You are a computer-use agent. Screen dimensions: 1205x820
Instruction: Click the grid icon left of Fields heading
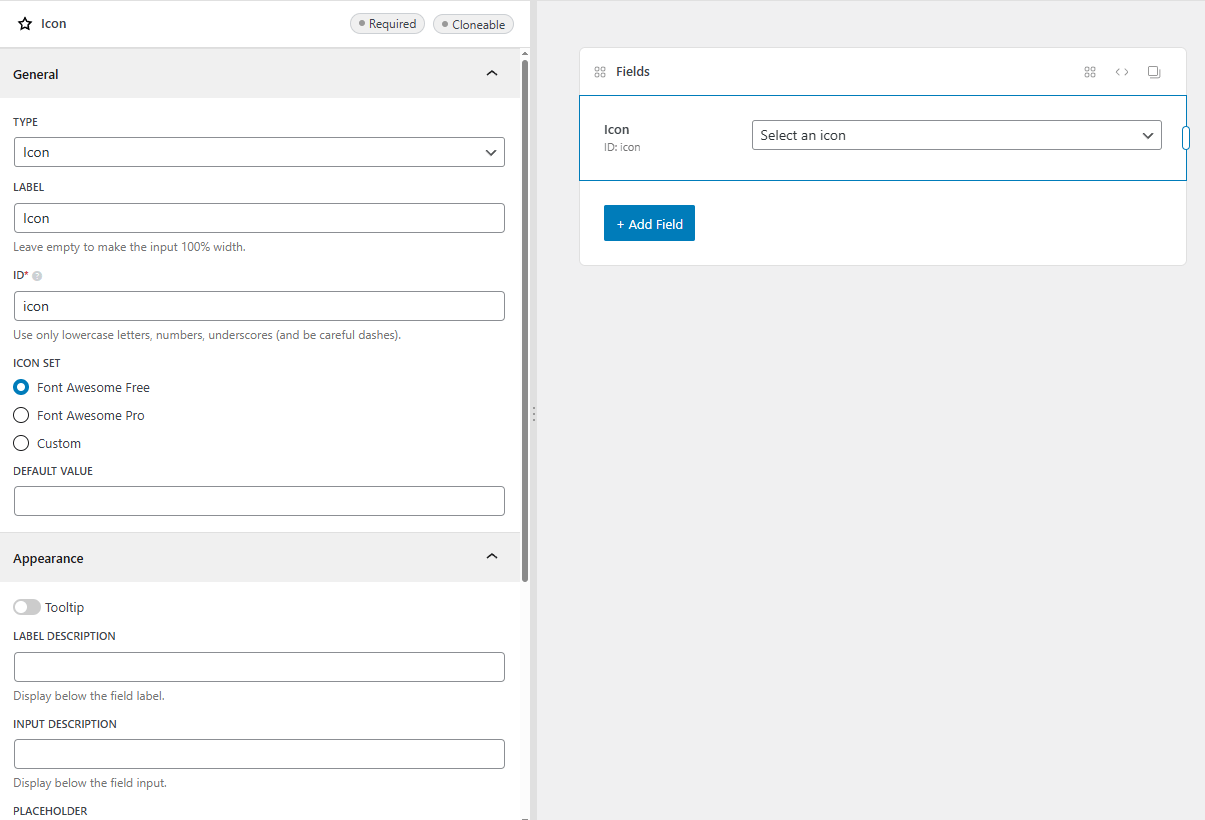pos(600,72)
